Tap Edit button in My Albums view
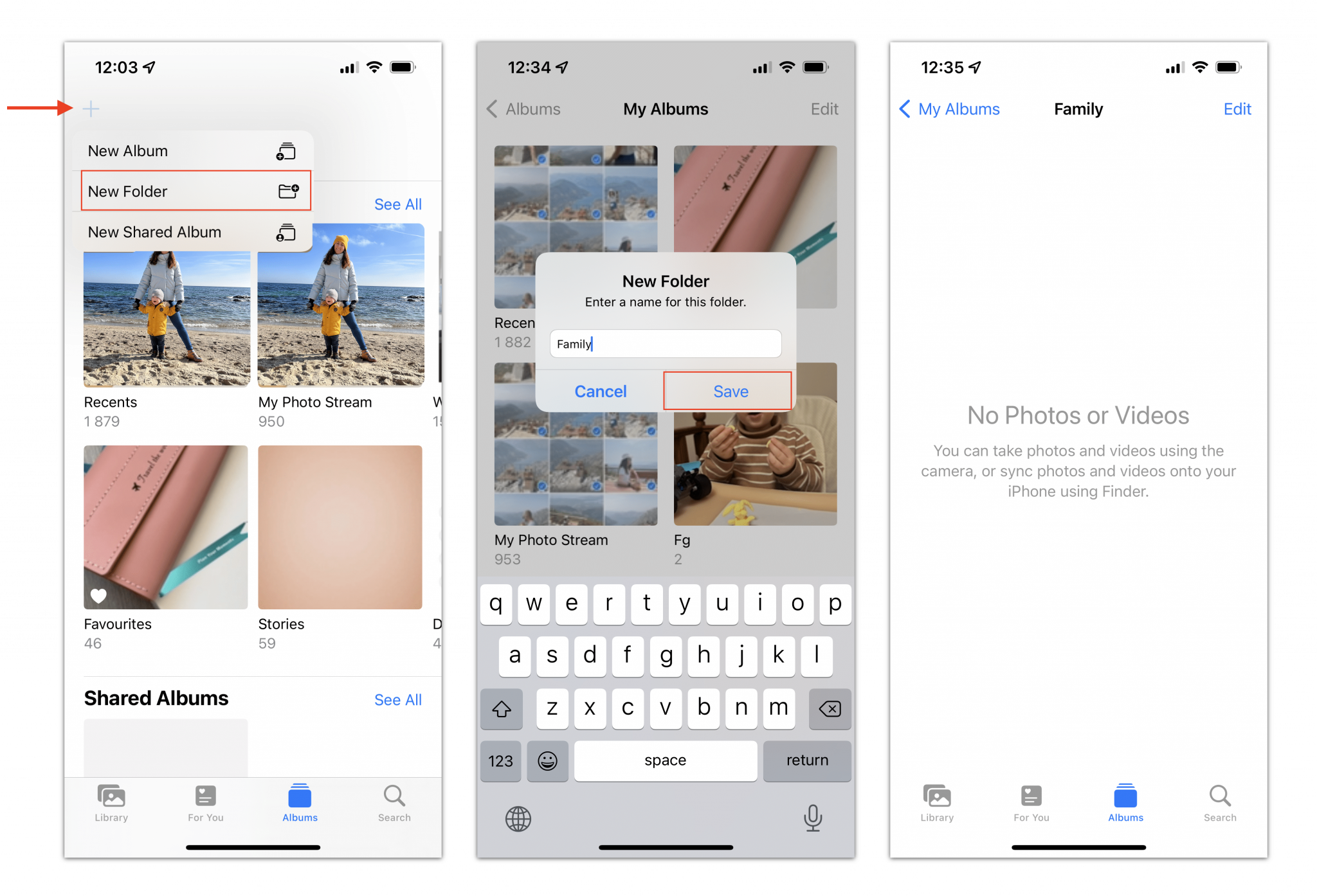 (824, 110)
